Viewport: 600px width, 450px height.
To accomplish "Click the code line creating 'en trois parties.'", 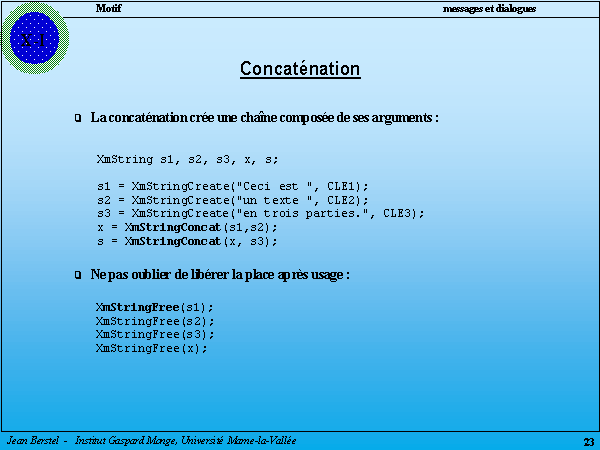I will (x=261, y=213).
